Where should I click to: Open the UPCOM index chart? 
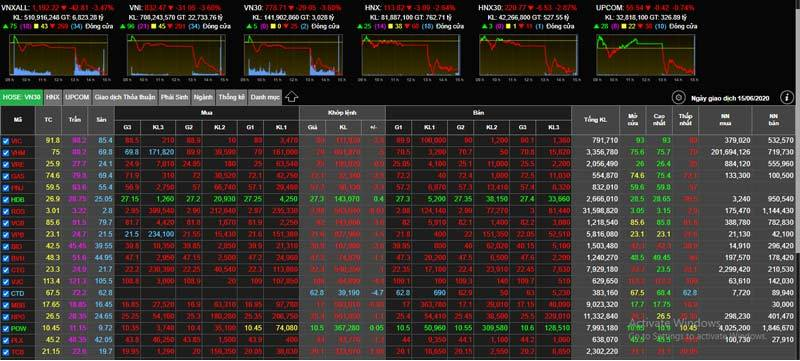coord(645,55)
